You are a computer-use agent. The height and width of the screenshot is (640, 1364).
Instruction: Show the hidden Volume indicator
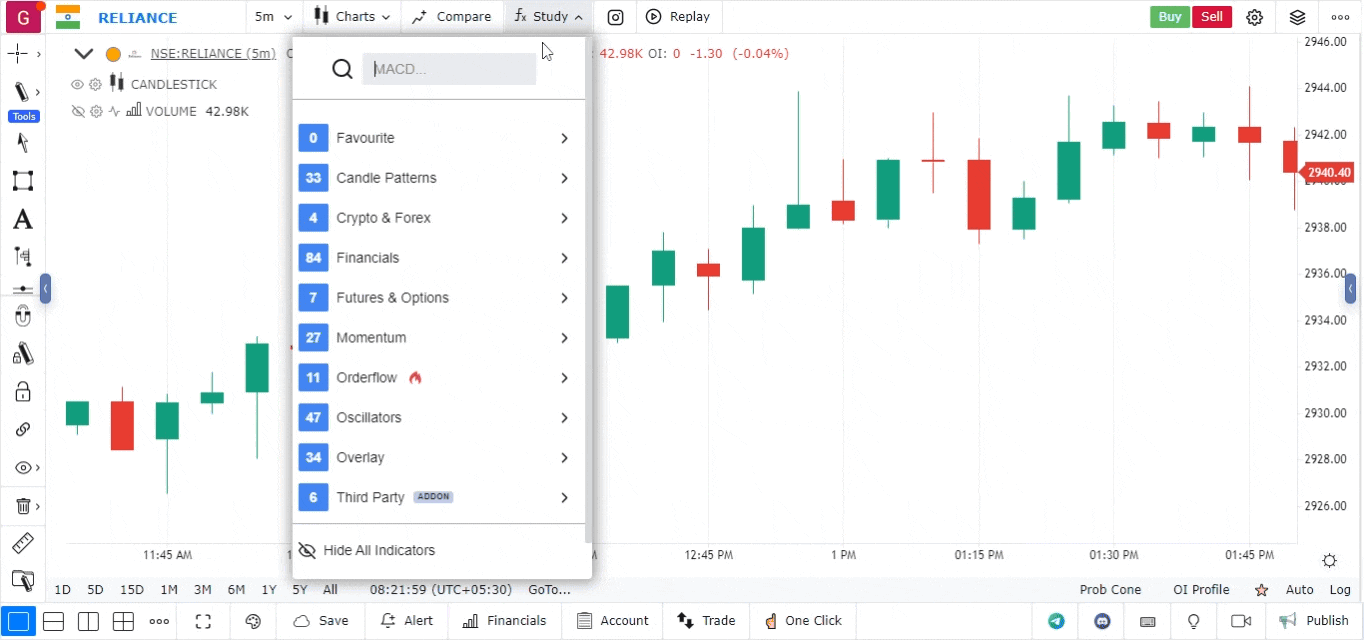(x=77, y=112)
